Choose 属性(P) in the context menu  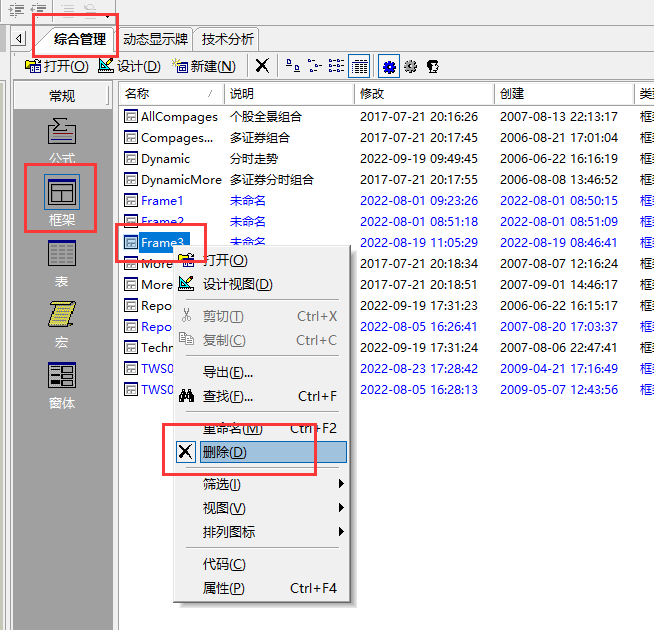click(x=262, y=588)
